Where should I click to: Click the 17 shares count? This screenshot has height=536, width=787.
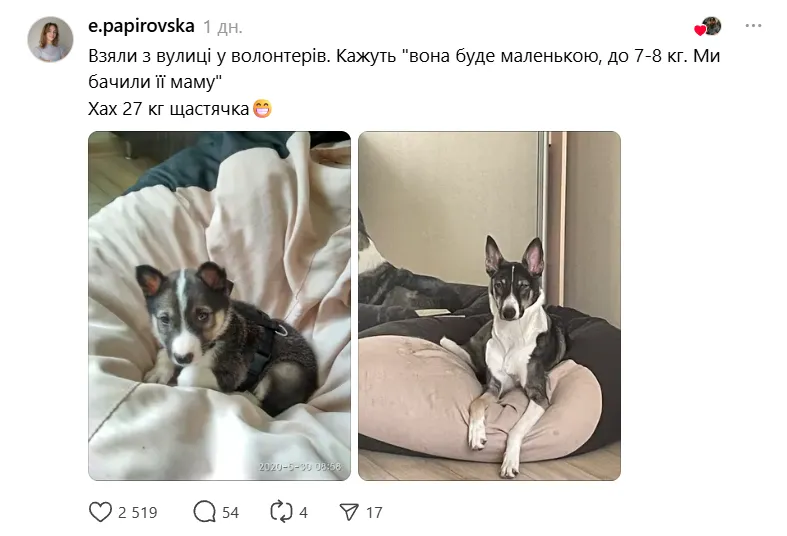pos(374,512)
